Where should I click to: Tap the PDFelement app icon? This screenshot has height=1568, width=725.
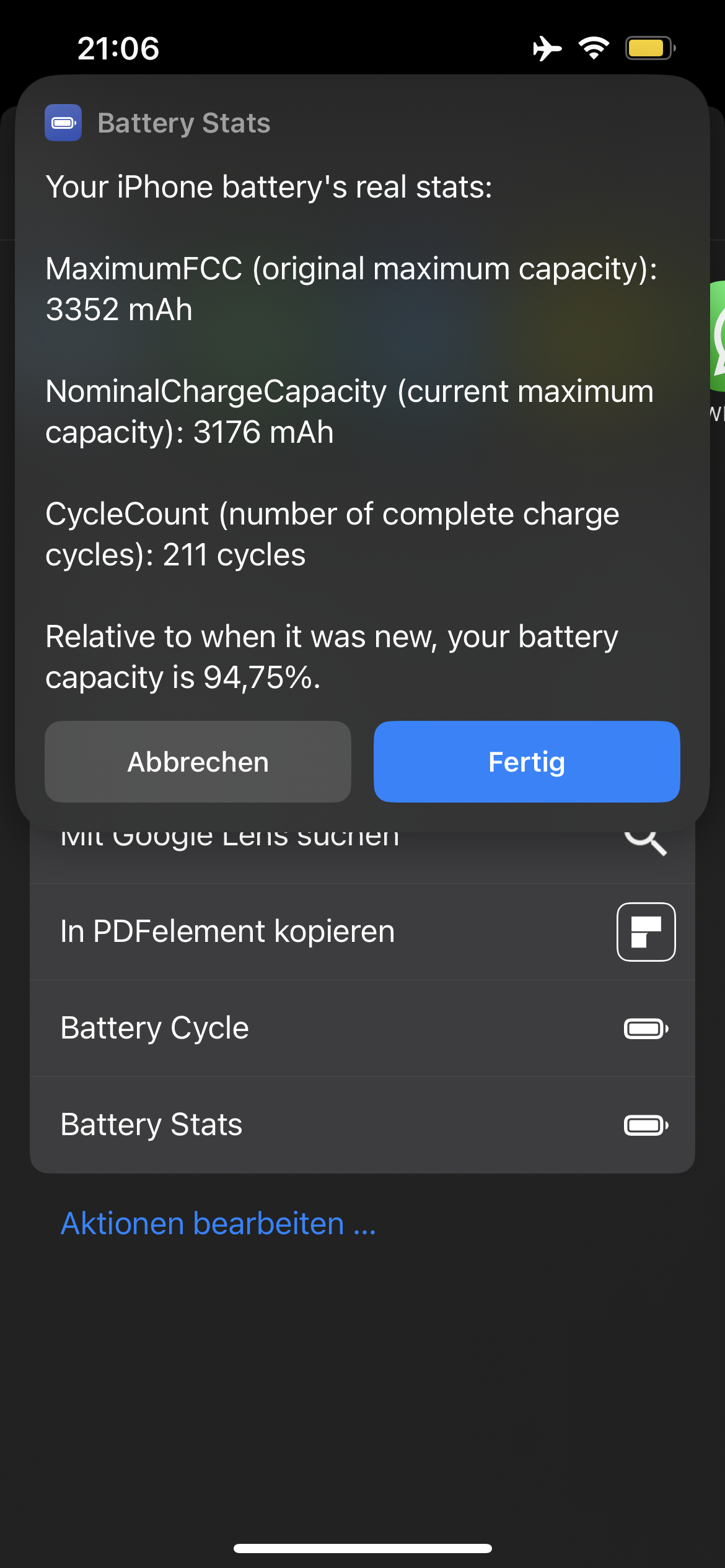(646, 932)
